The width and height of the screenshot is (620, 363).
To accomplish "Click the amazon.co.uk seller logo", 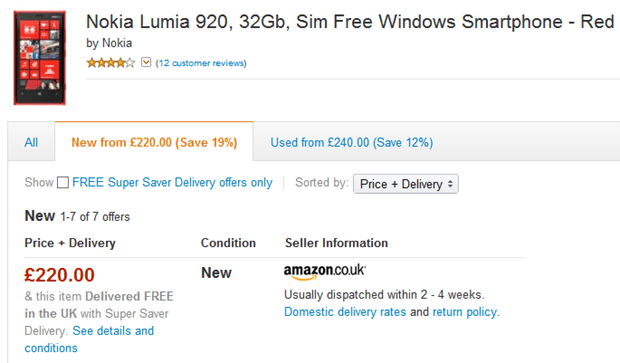I will pos(325,272).
